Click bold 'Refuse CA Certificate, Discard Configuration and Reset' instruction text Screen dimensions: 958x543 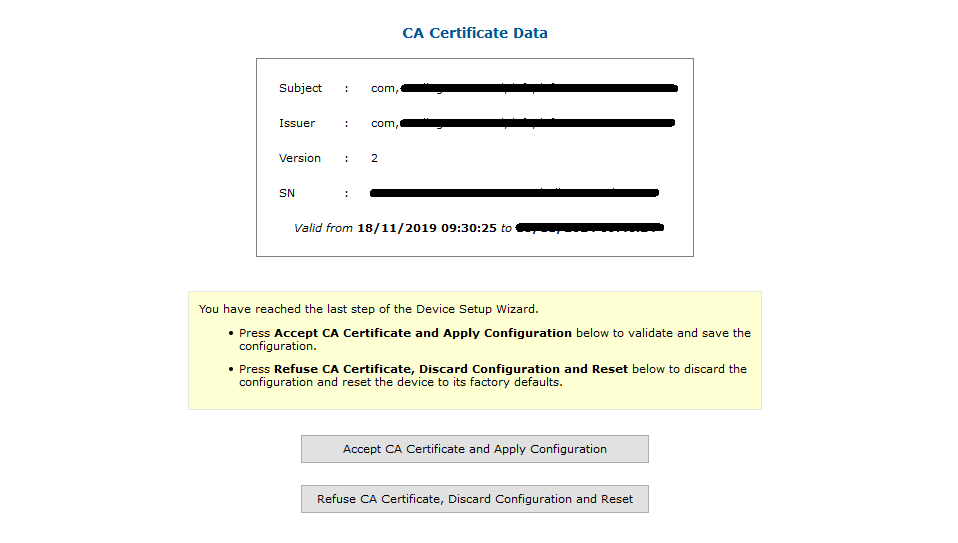coord(451,369)
